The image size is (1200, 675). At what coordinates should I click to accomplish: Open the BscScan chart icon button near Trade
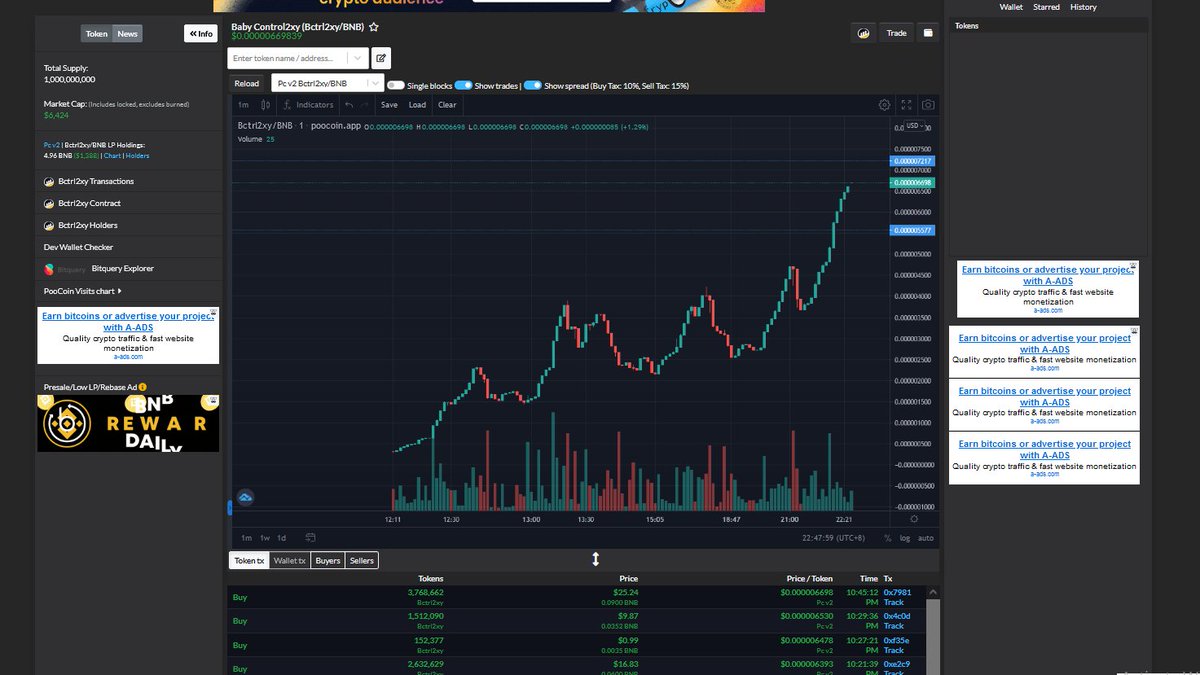pyautogui.click(x=863, y=33)
